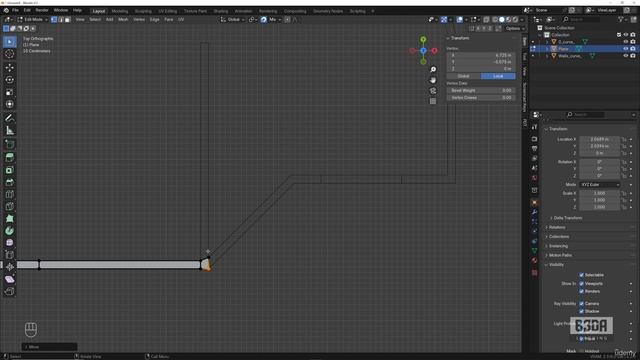640x360 pixels.
Task: Pick the Edge Slide tool
Action: point(9,255)
